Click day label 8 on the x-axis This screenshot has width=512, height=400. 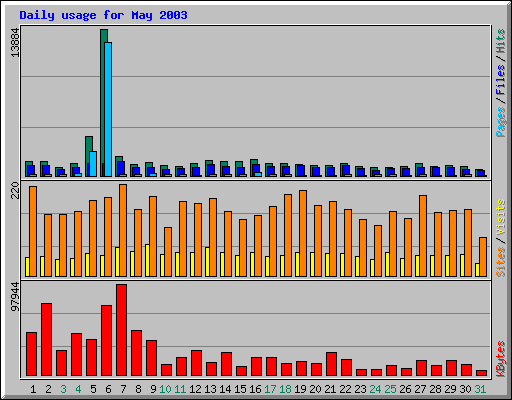point(138,389)
